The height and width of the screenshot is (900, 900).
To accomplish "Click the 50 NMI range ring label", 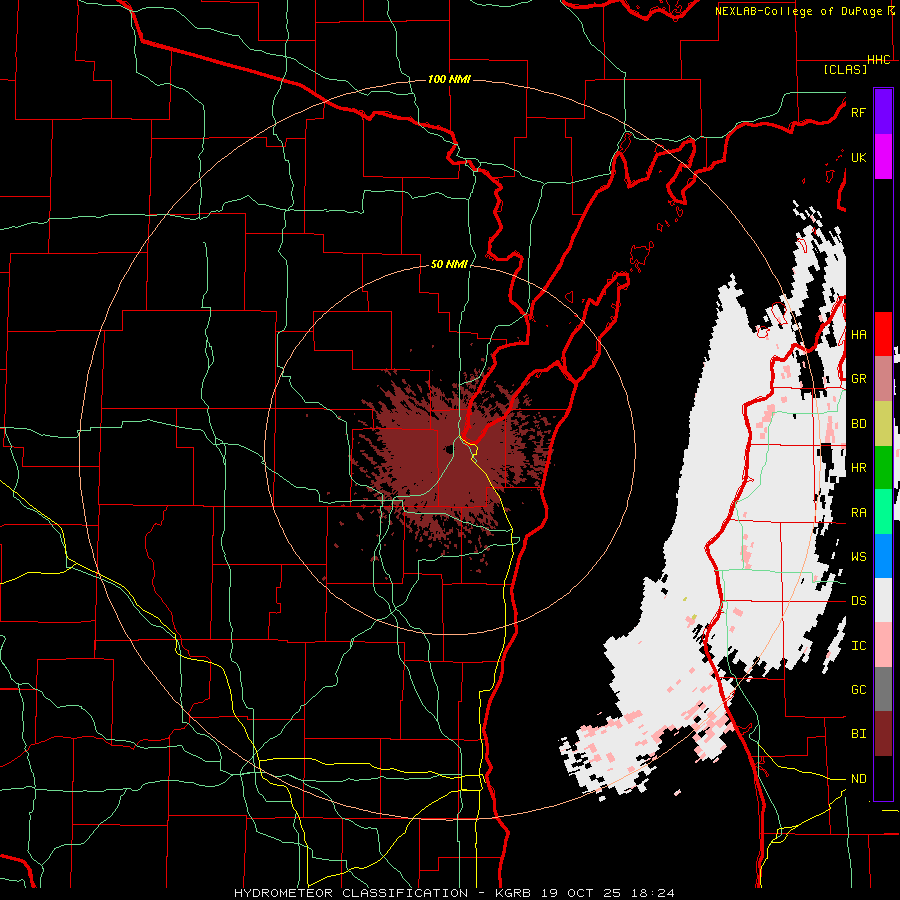I will (449, 264).
